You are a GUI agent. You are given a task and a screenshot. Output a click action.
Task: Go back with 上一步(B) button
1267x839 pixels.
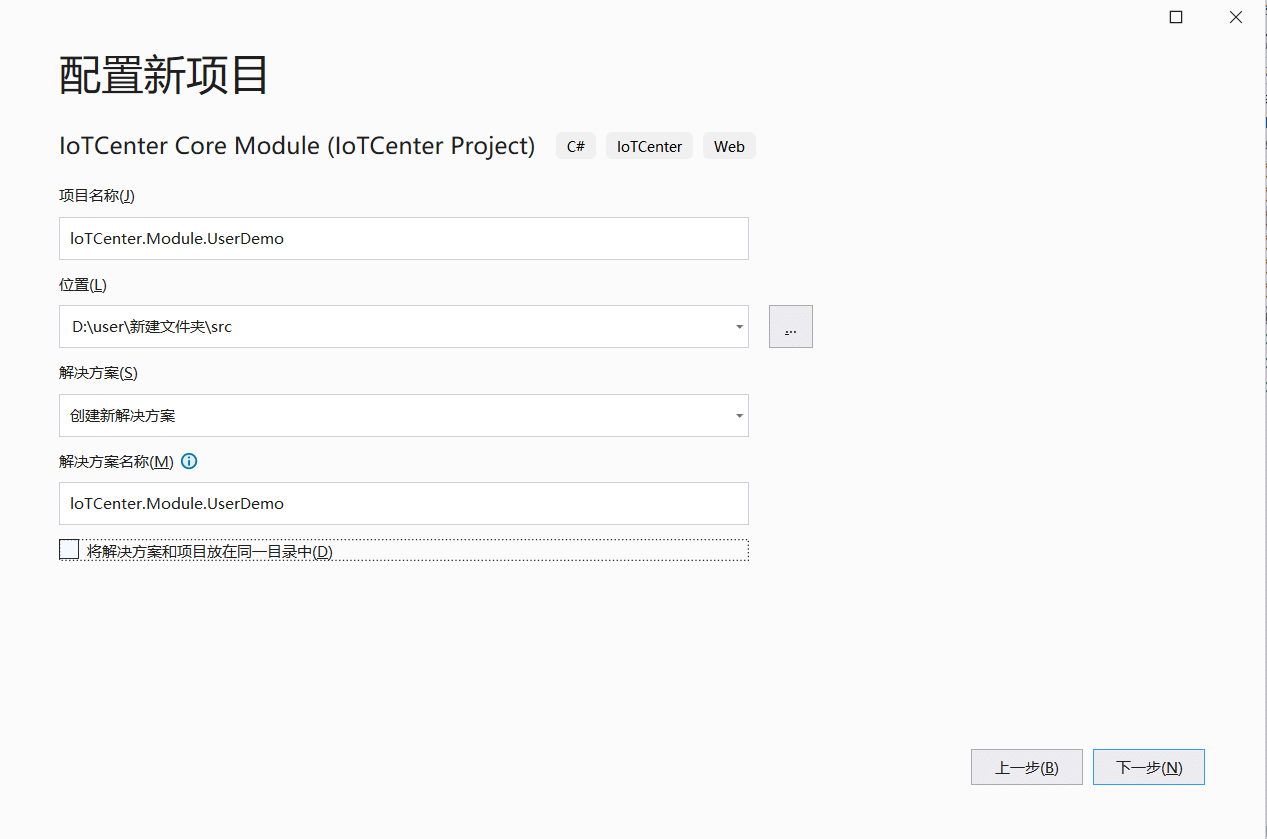(x=1026, y=767)
